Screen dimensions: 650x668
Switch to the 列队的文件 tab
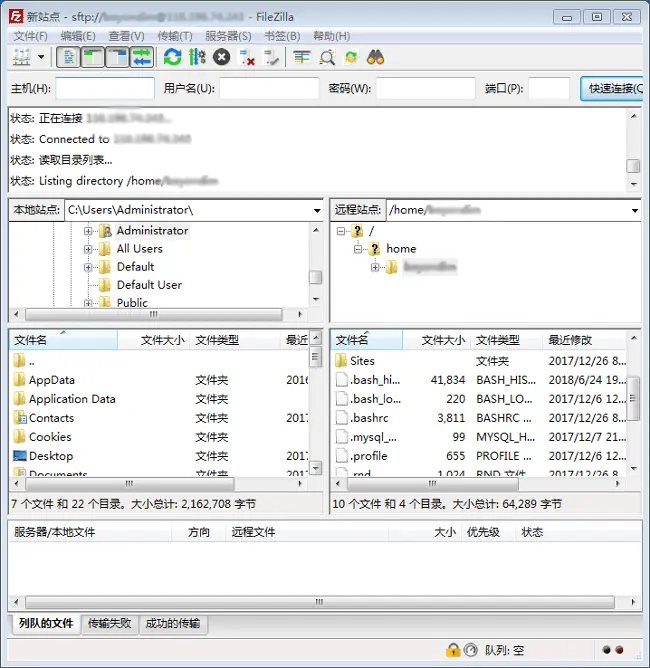(x=46, y=624)
